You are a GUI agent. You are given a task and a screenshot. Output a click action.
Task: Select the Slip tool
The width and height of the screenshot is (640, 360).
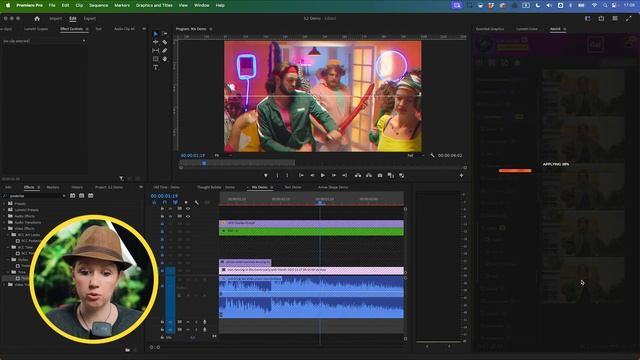pyautogui.click(x=156, y=51)
